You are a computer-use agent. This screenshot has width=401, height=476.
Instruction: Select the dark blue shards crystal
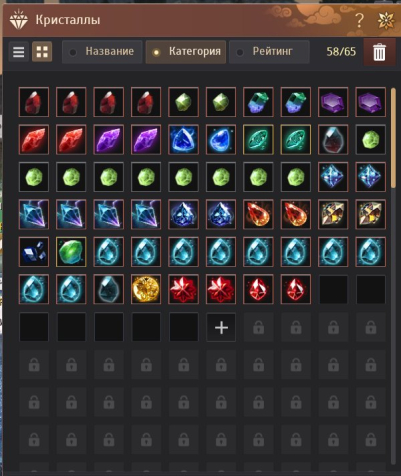point(34,252)
